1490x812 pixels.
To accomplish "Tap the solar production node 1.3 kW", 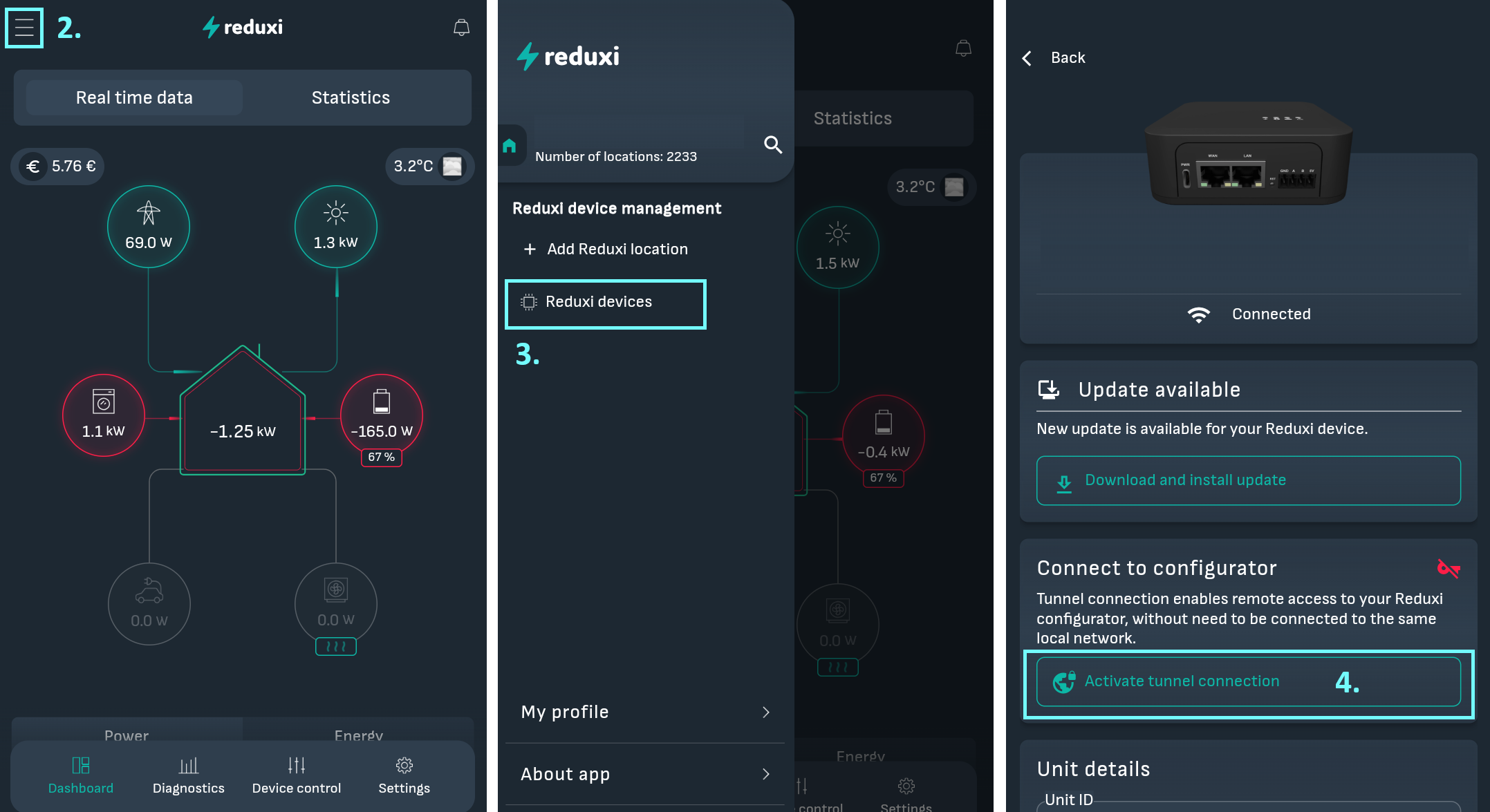I will click(x=336, y=226).
